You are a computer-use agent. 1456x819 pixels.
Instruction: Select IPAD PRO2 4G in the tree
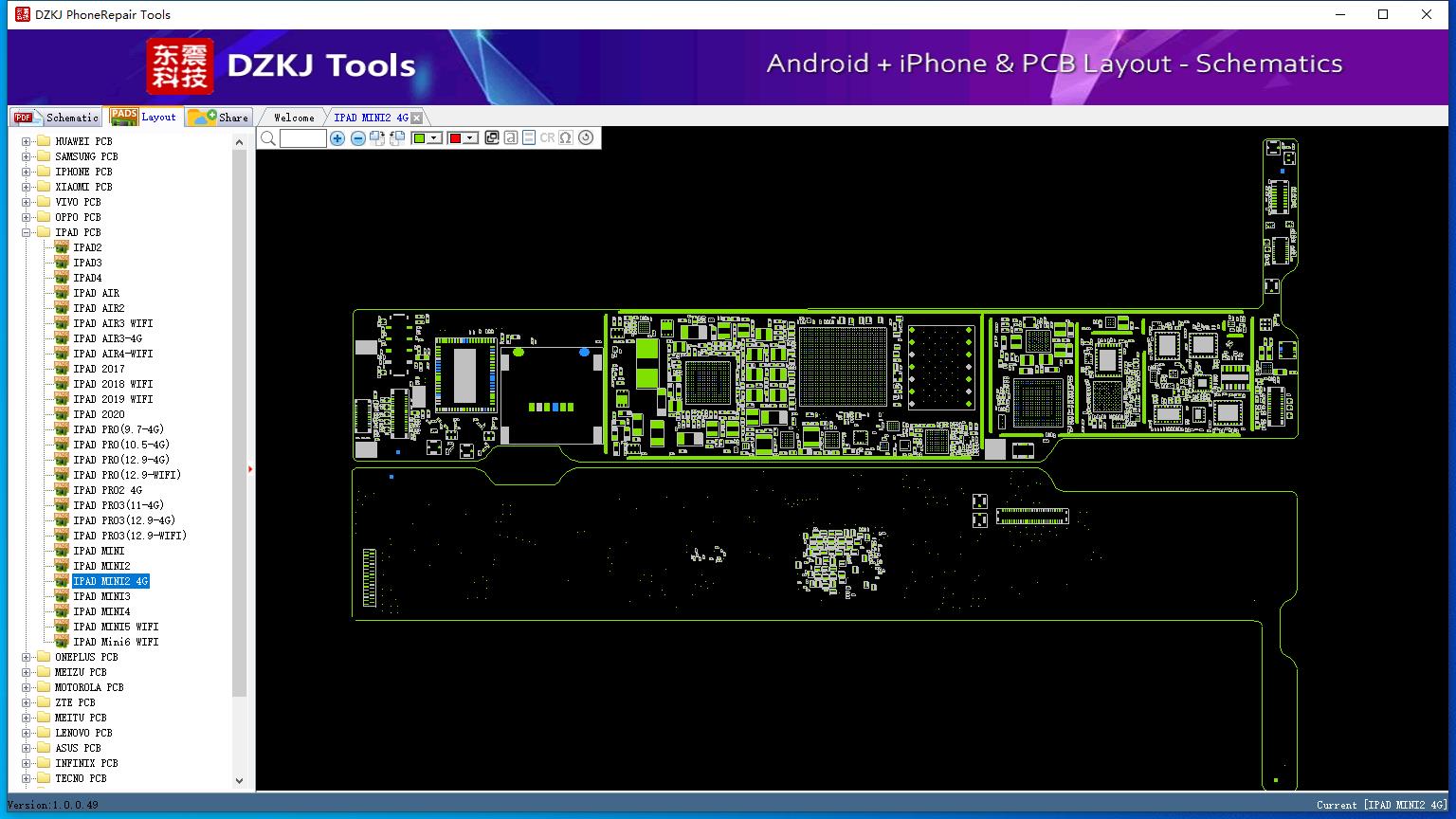[108, 490]
